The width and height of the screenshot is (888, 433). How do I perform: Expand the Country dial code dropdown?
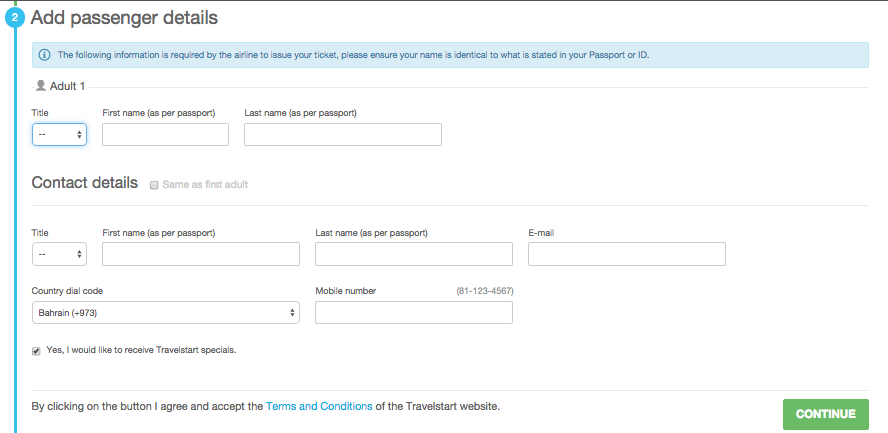coord(166,312)
